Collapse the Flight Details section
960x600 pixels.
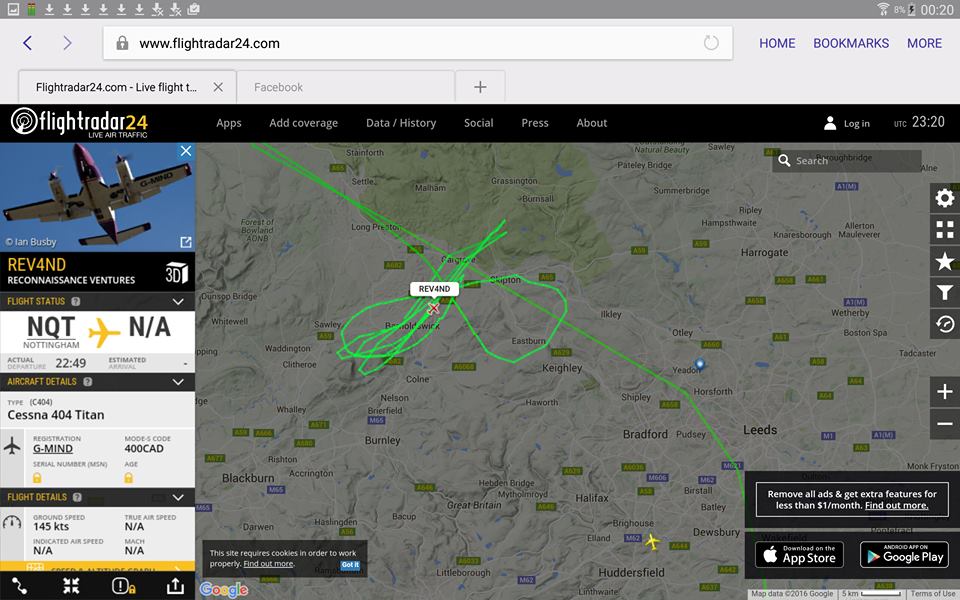pos(178,497)
